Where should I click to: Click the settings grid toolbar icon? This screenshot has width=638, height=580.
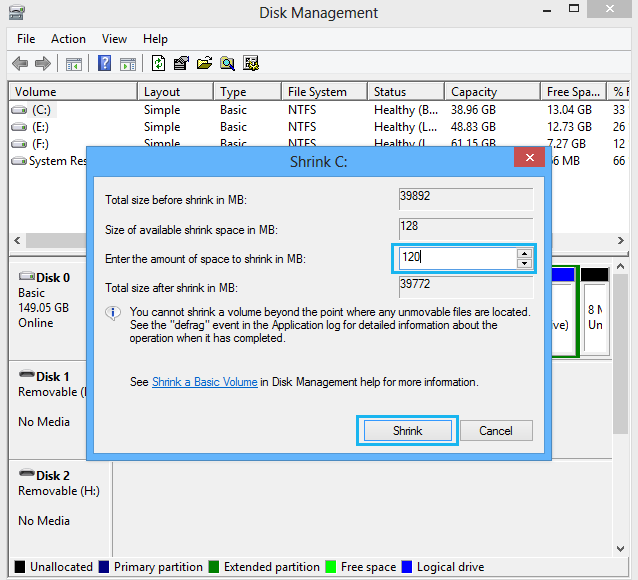[x=251, y=63]
